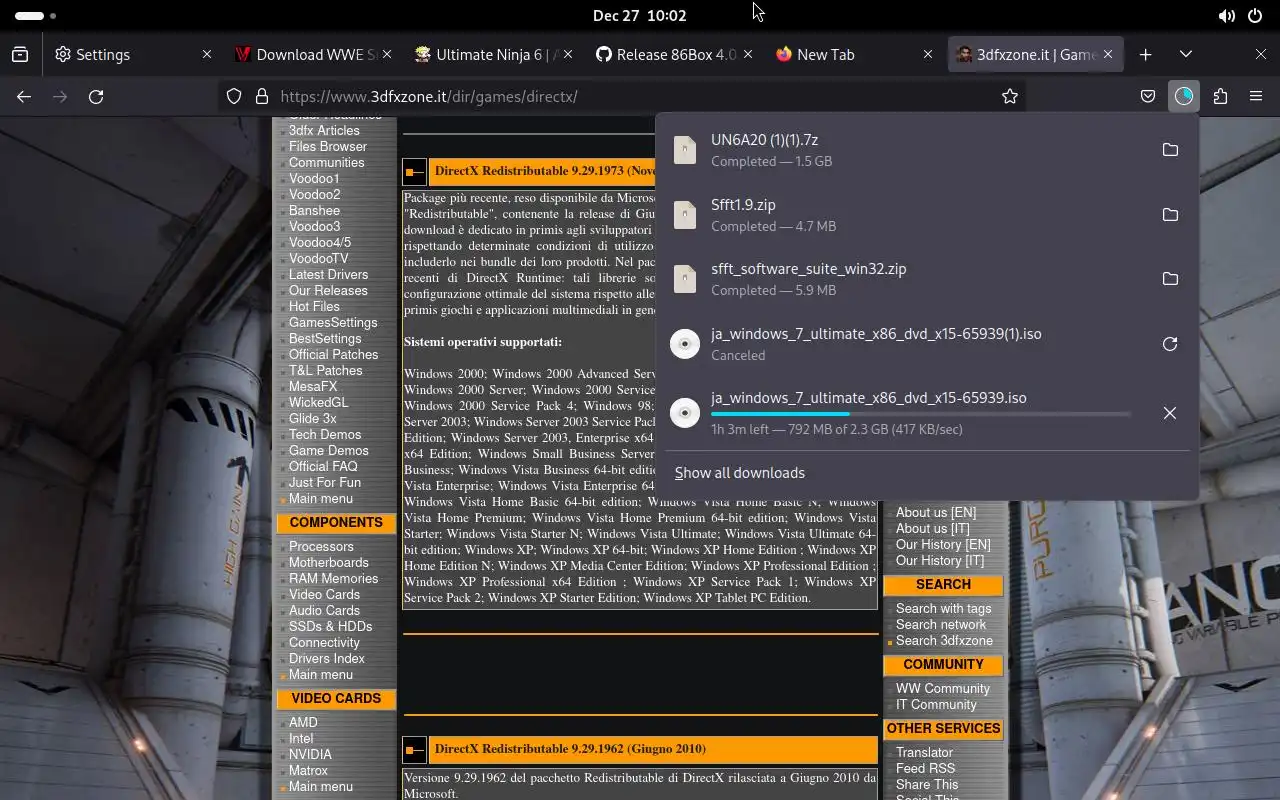Click the tracking protection shield icon
Screen dimensions: 1280x800
234,96
